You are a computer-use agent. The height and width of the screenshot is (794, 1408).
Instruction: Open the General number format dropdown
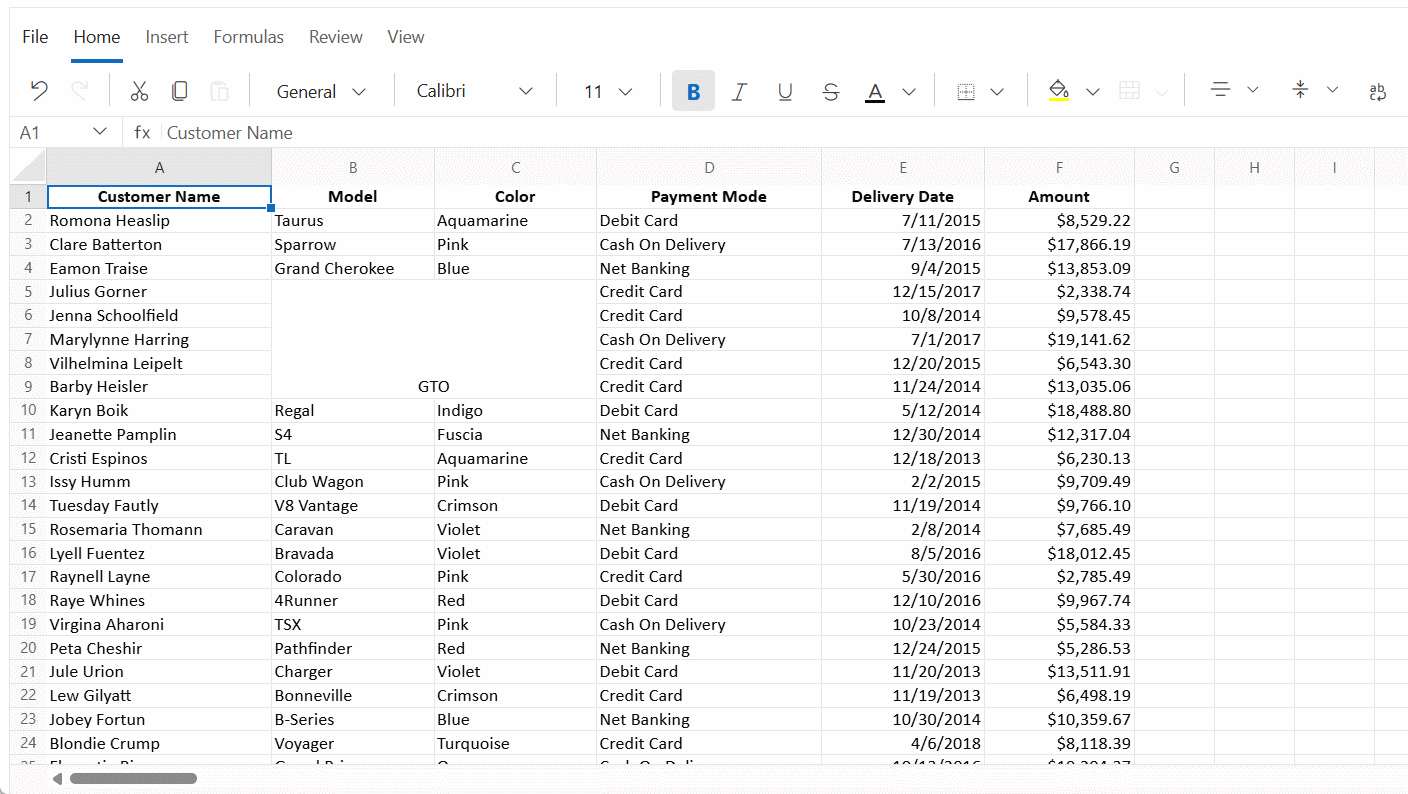321,92
